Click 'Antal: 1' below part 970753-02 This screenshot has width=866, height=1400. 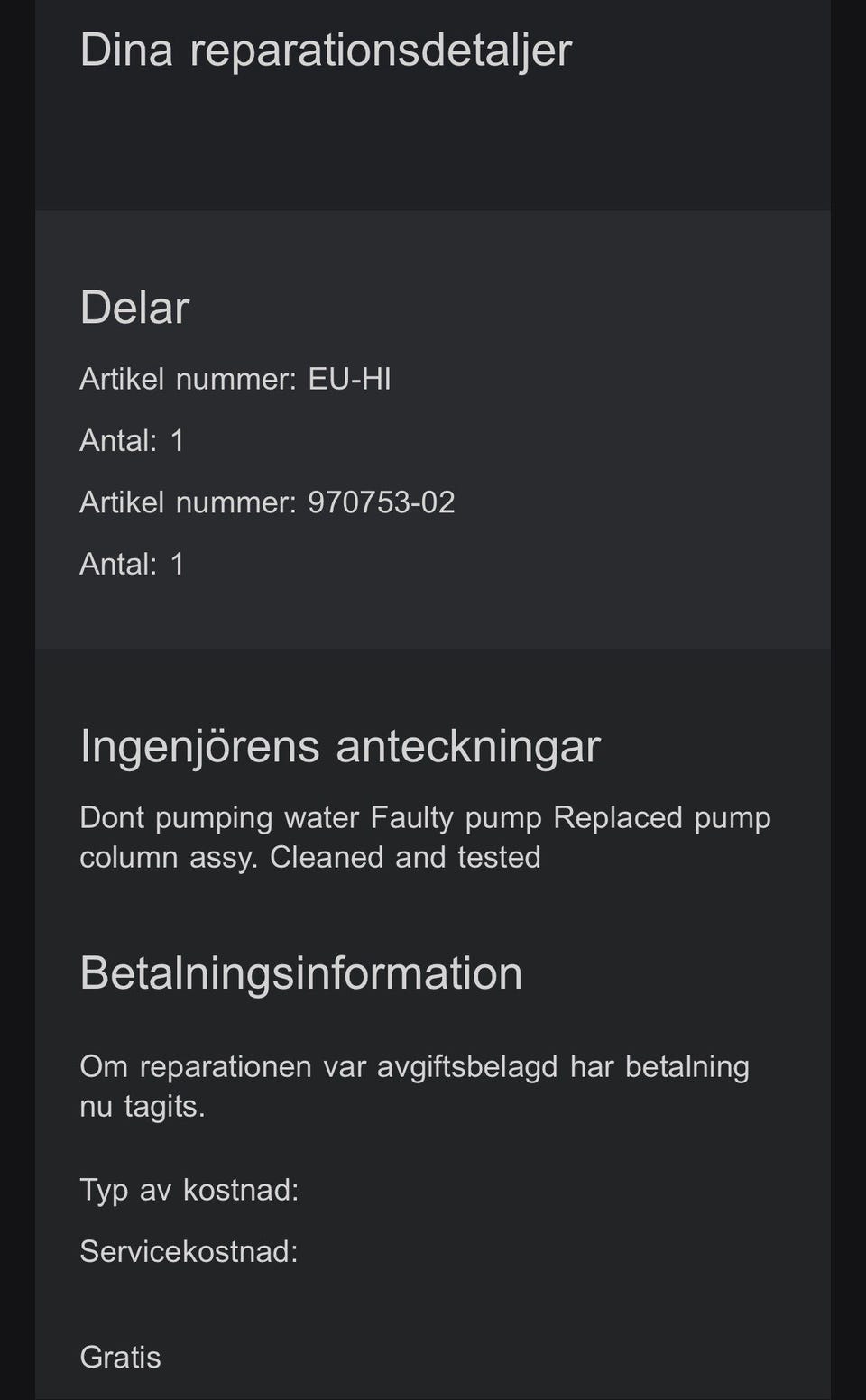[x=132, y=564]
